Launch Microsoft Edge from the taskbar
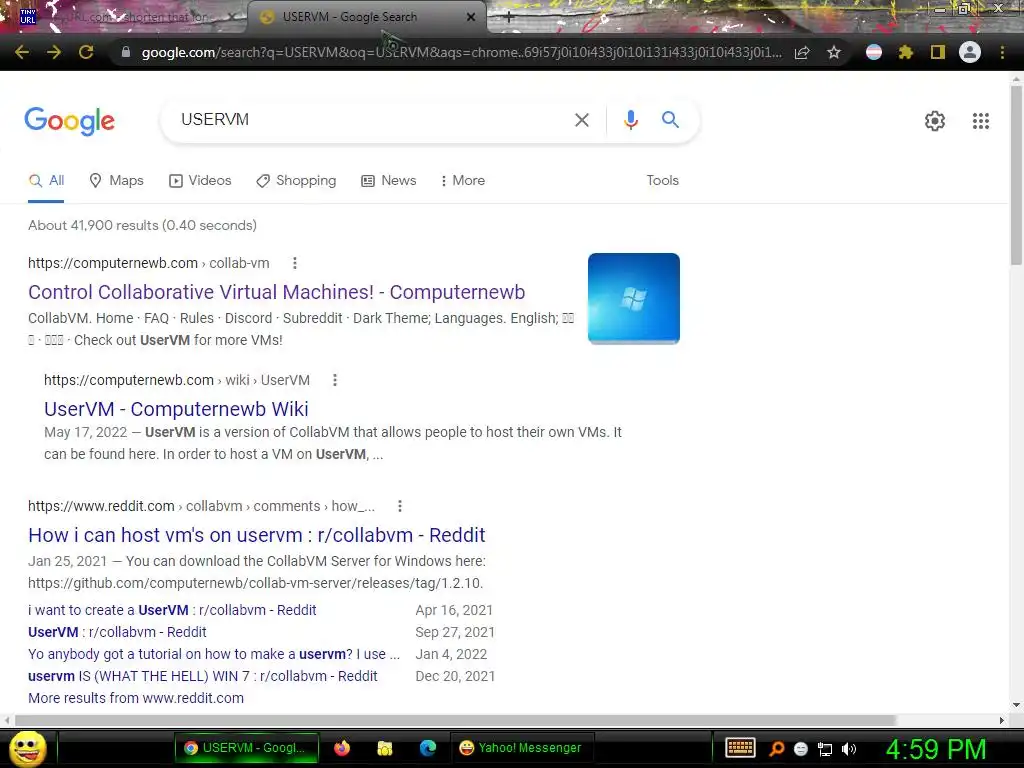Viewport: 1024px width, 768px height. [428, 748]
